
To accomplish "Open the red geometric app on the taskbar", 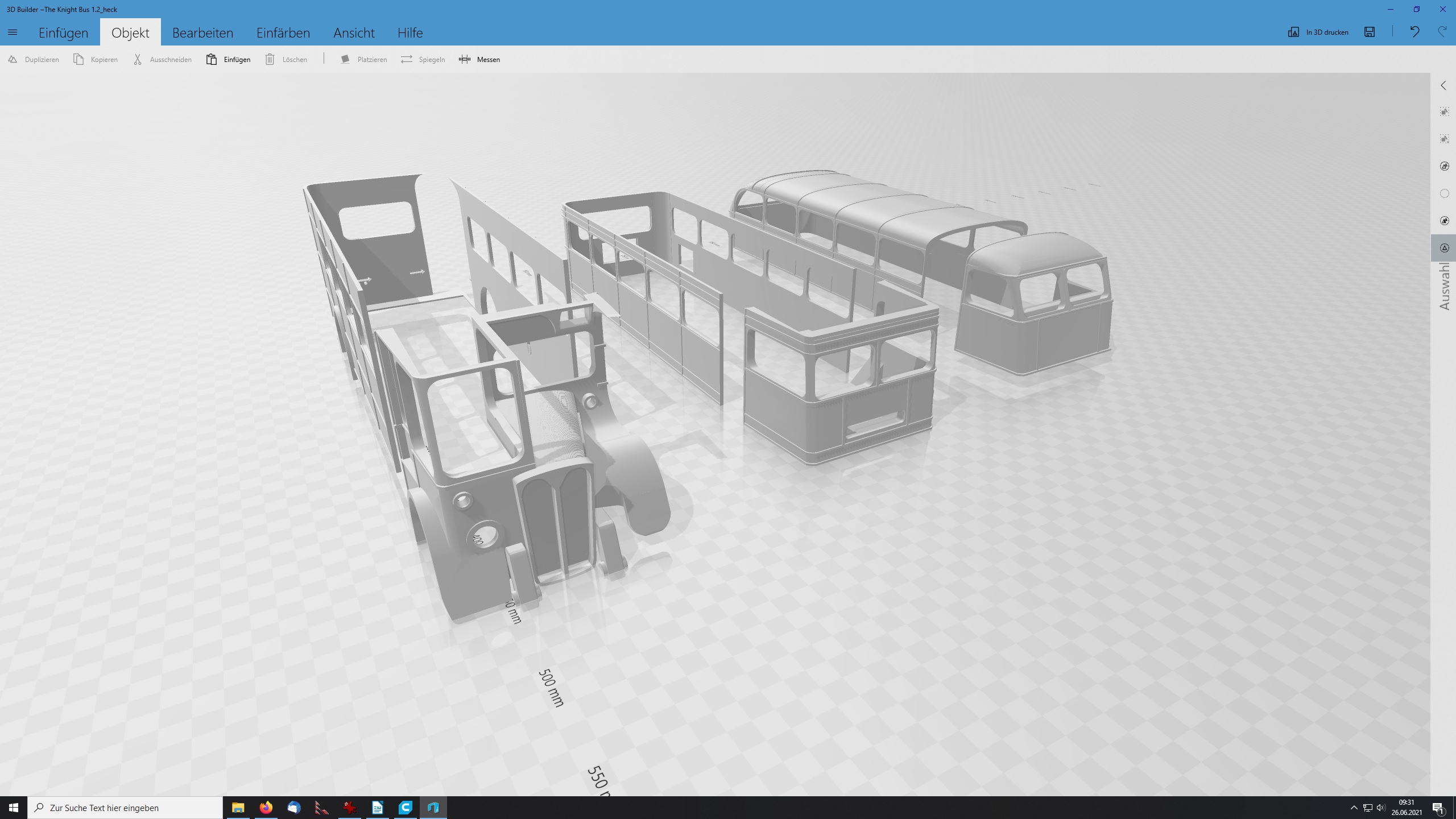I will 321,808.
